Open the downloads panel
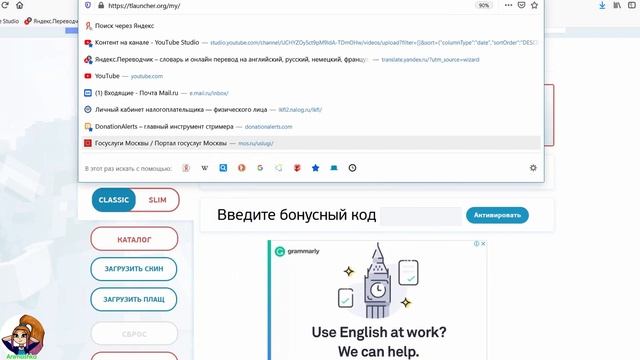640x360 pixels. [602, 5]
